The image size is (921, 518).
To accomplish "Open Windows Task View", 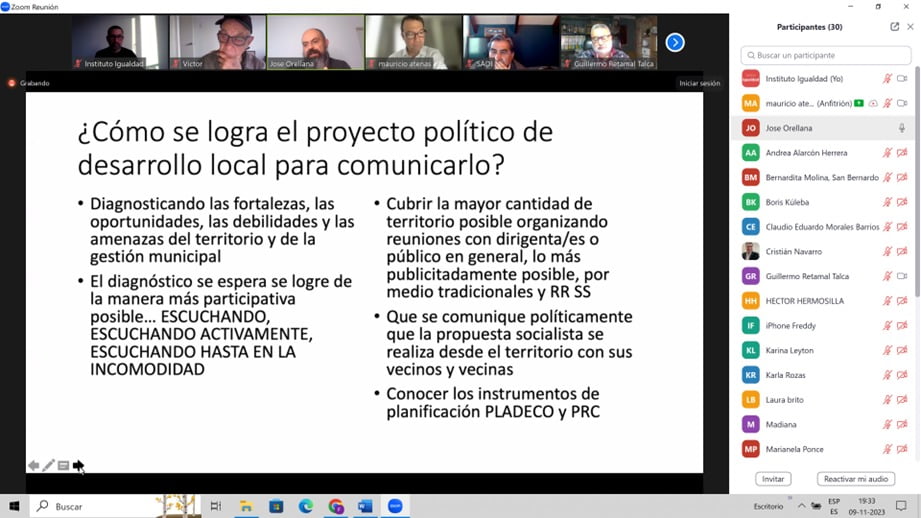I will 216,507.
